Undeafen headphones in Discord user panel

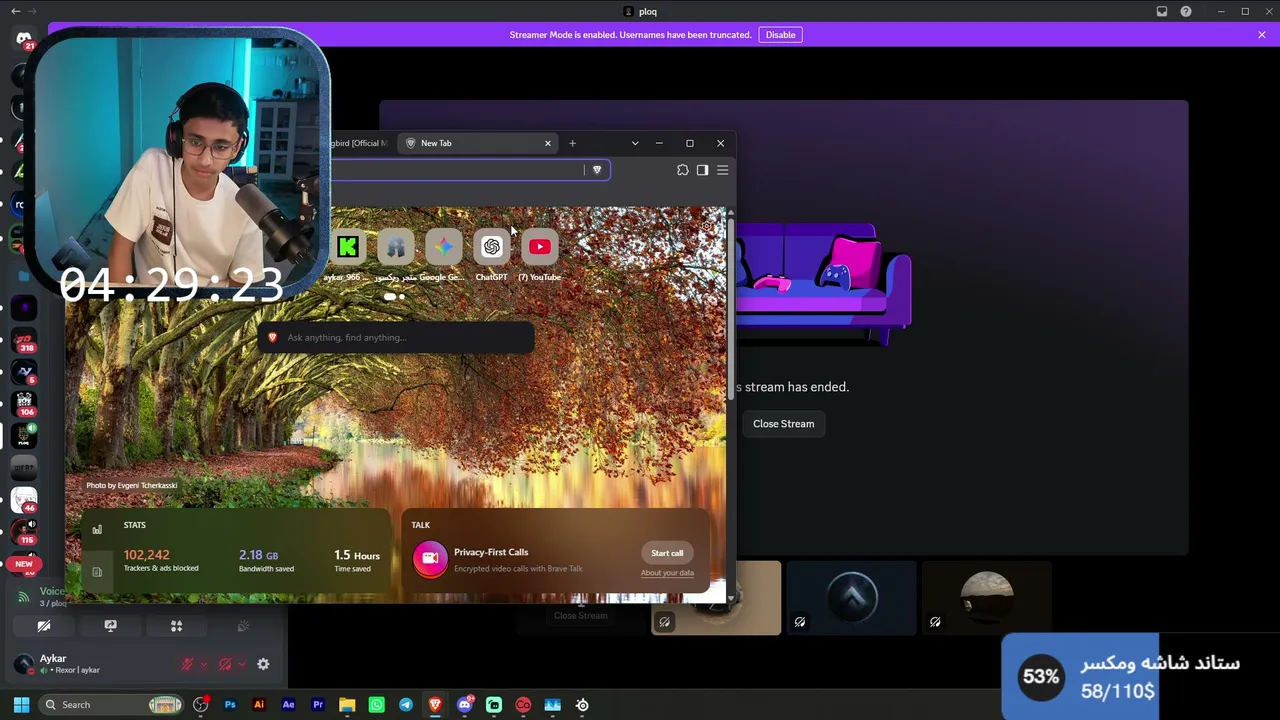pos(225,664)
